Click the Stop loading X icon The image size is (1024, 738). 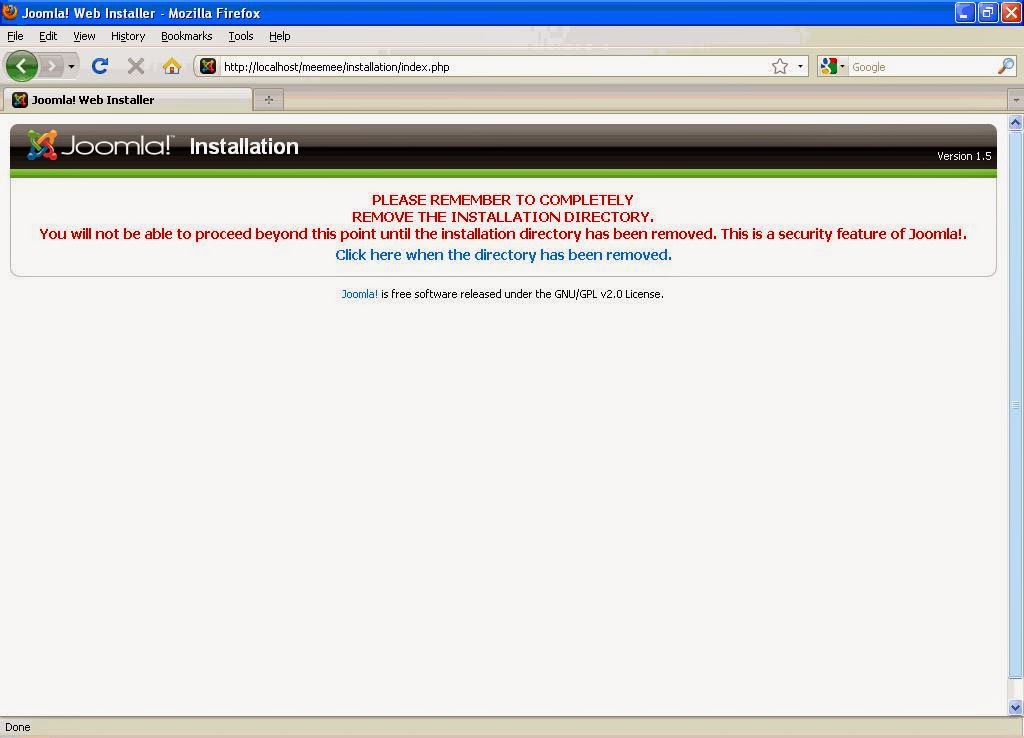point(136,66)
